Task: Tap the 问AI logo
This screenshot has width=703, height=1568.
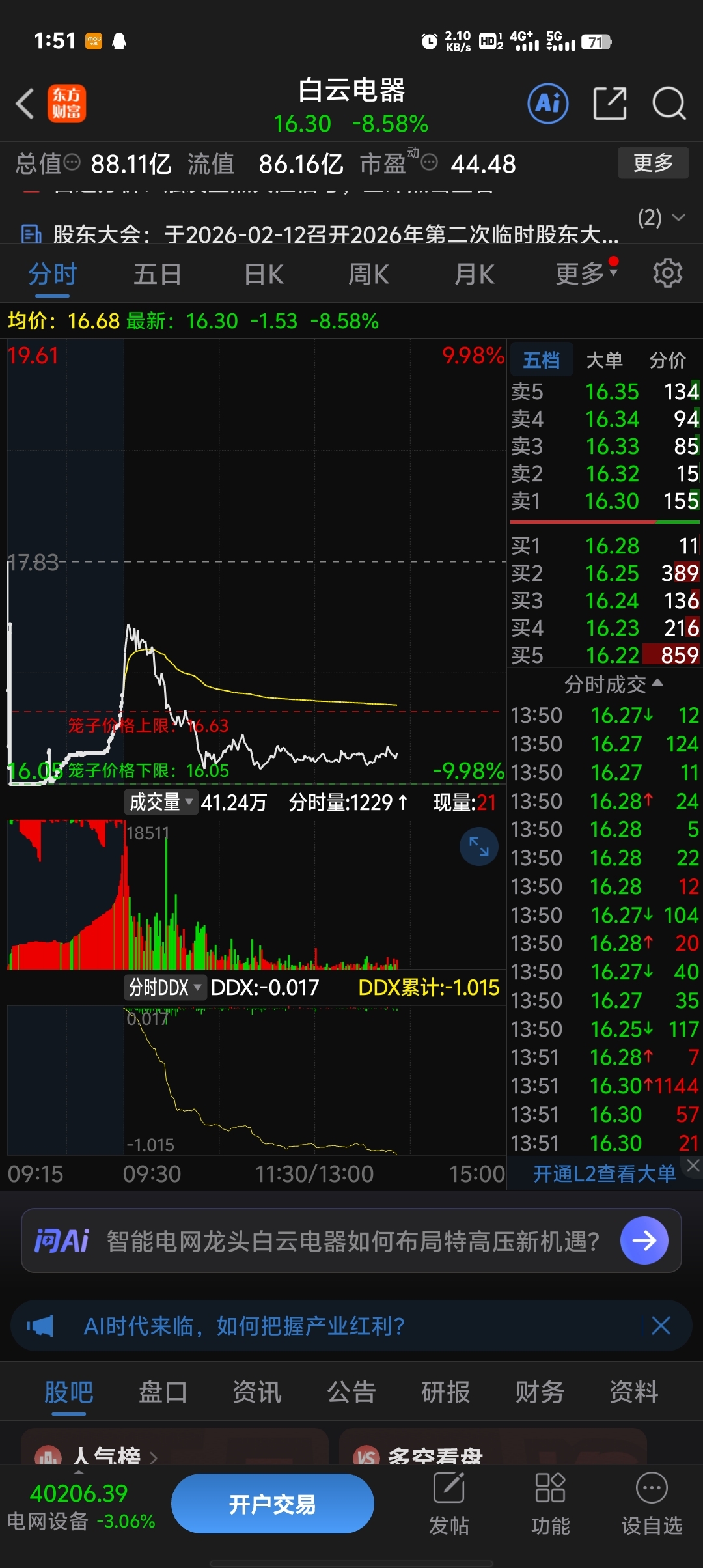Action: (x=62, y=1240)
